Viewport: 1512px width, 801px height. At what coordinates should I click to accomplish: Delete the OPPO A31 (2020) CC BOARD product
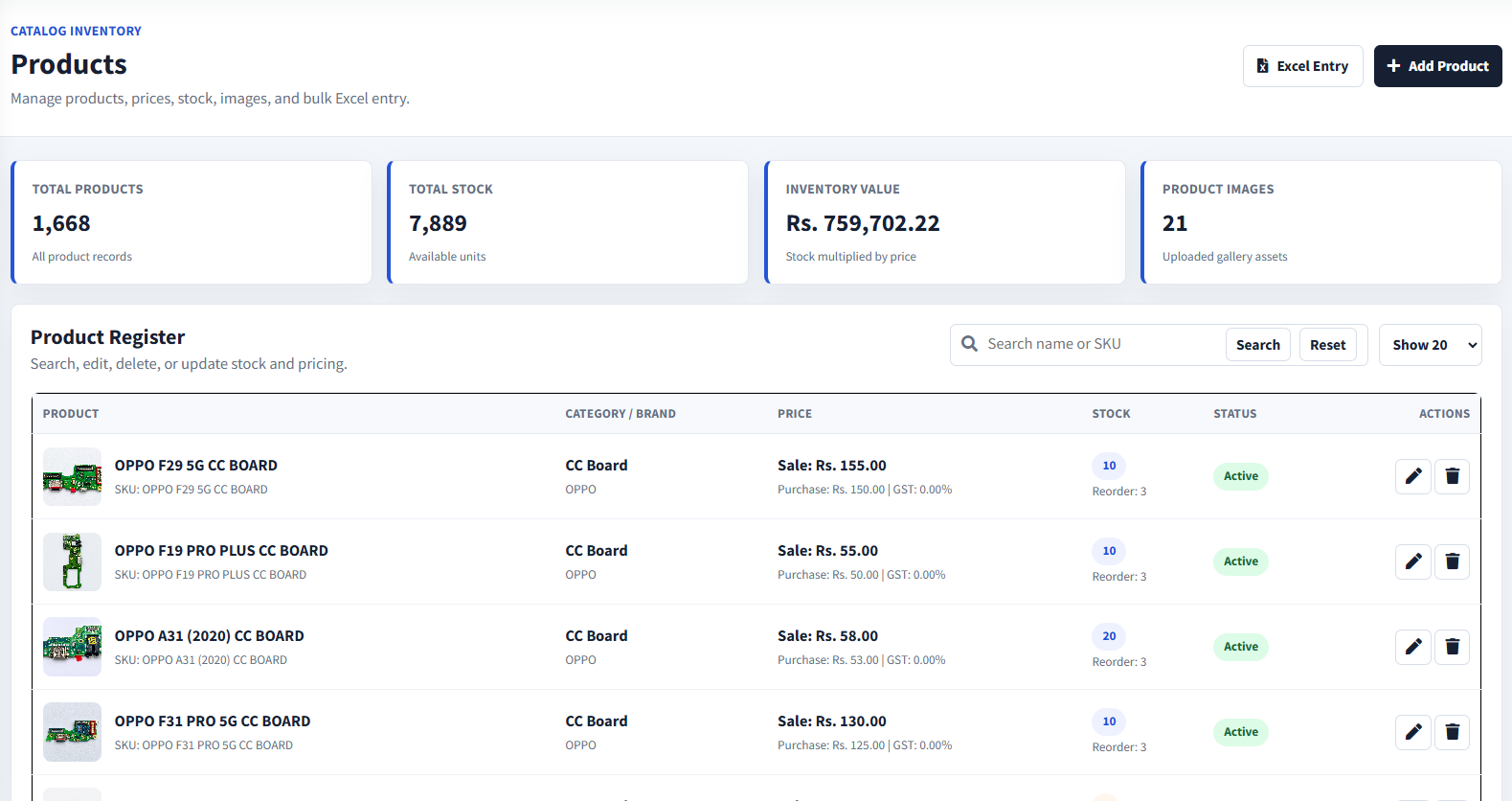[1452, 647]
